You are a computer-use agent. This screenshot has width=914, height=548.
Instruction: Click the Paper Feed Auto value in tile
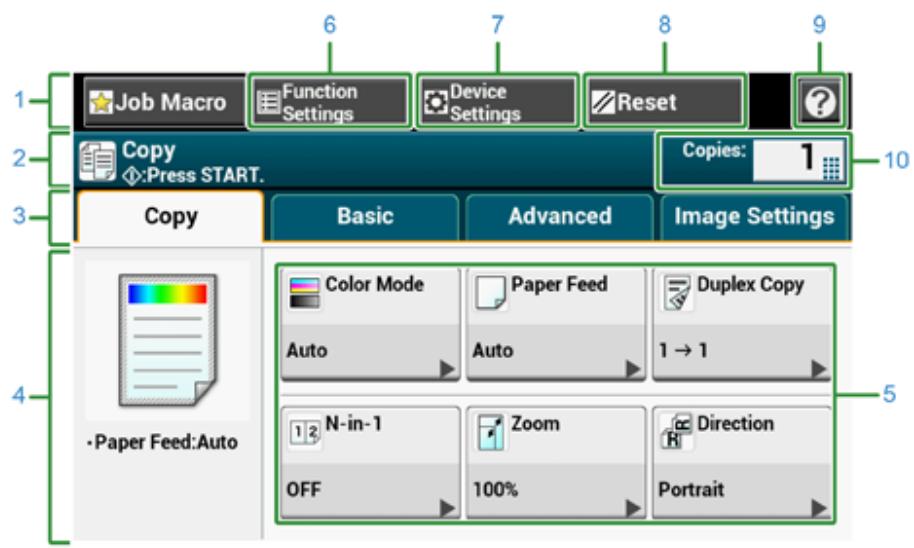[x=493, y=350]
